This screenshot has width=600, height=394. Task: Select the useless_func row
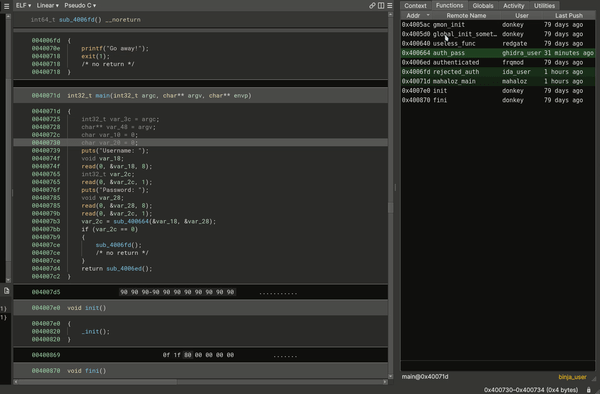[498, 44]
